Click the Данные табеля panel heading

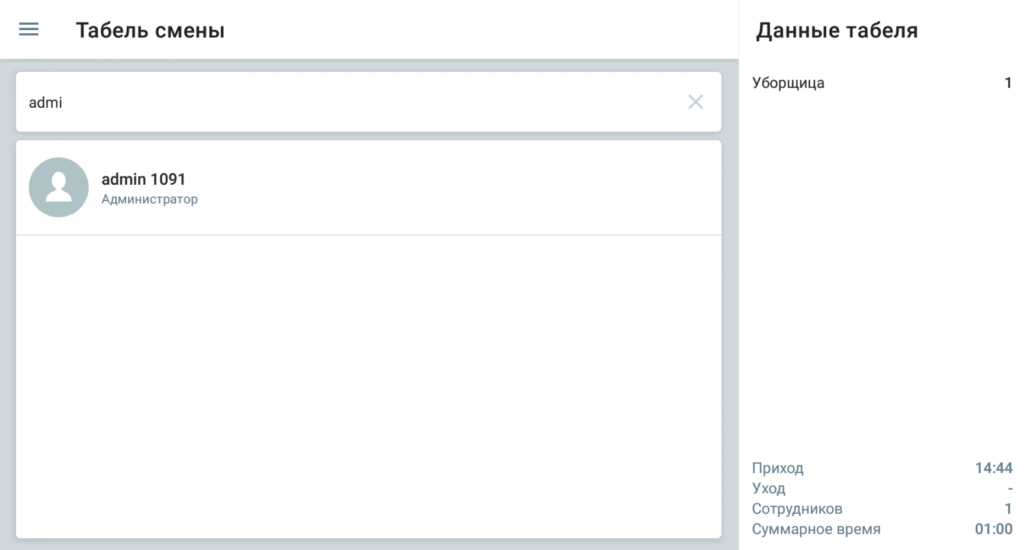[837, 30]
